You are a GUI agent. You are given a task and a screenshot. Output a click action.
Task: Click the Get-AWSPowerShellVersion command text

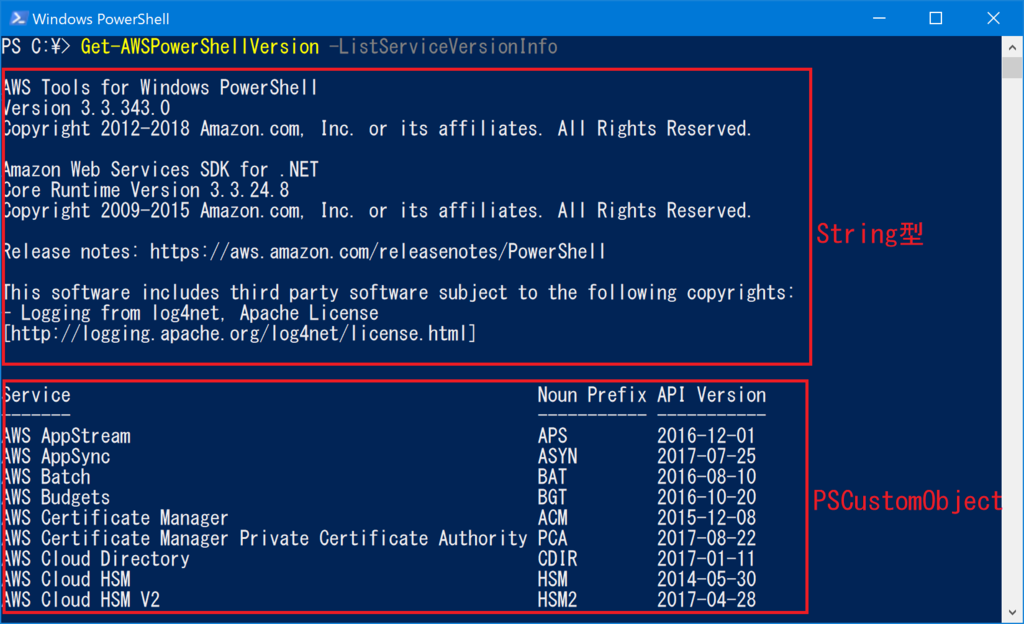point(200,47)
